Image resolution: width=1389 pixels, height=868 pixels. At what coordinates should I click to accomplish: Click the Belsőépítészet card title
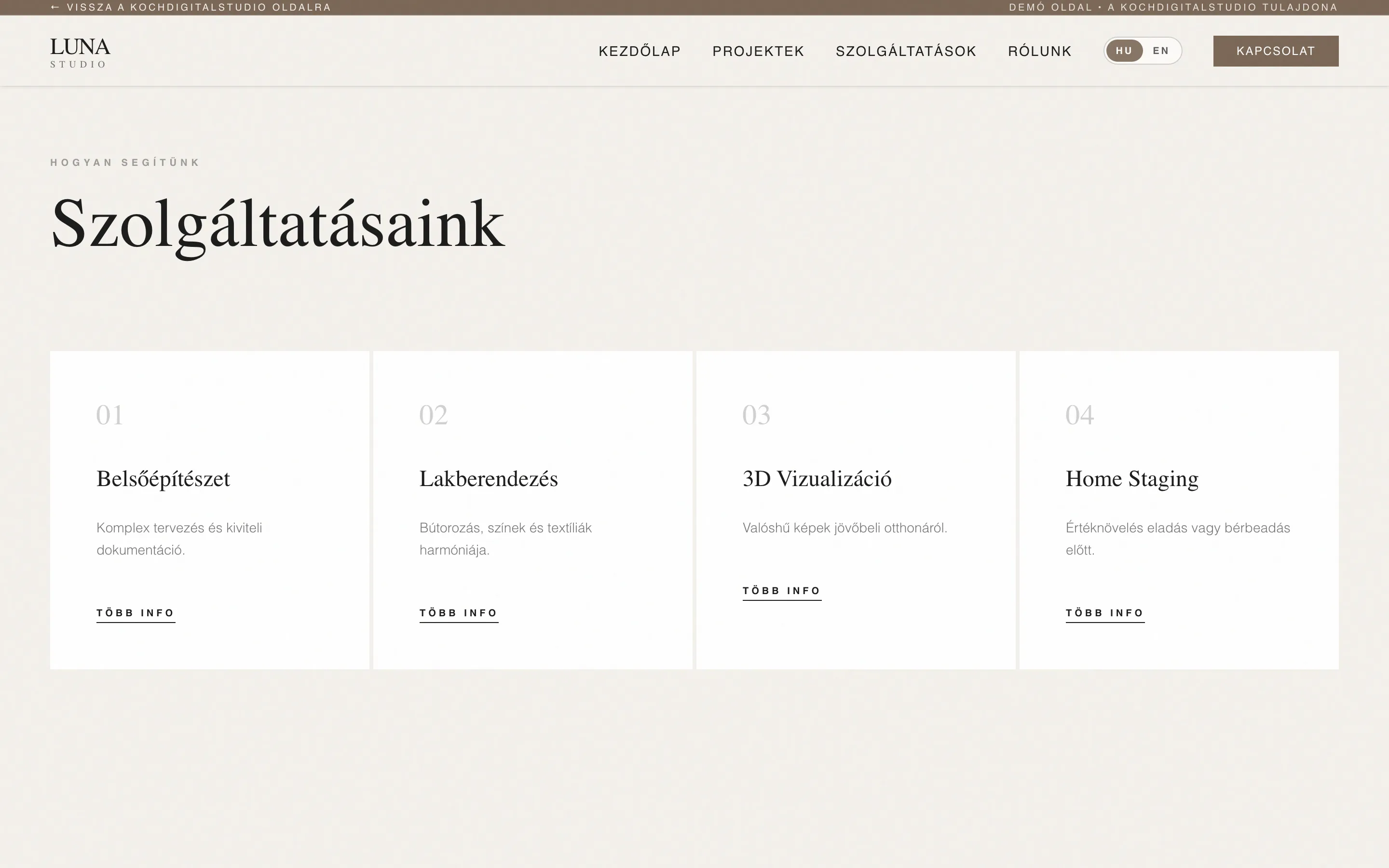tap(163, 479)
